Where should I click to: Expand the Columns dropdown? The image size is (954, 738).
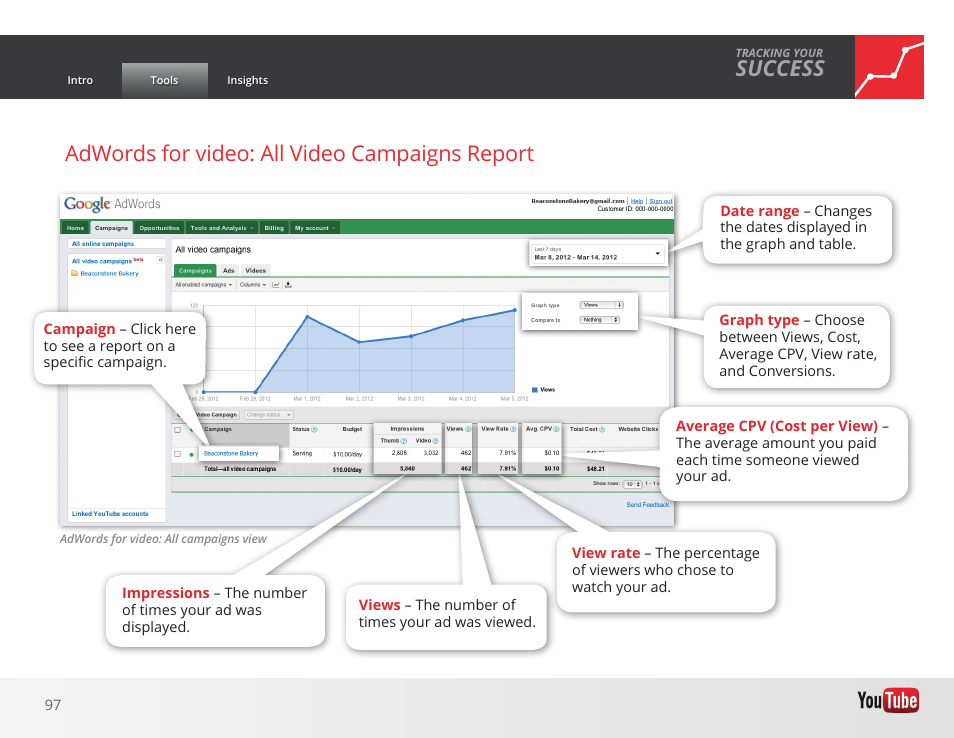coord(251,284)
